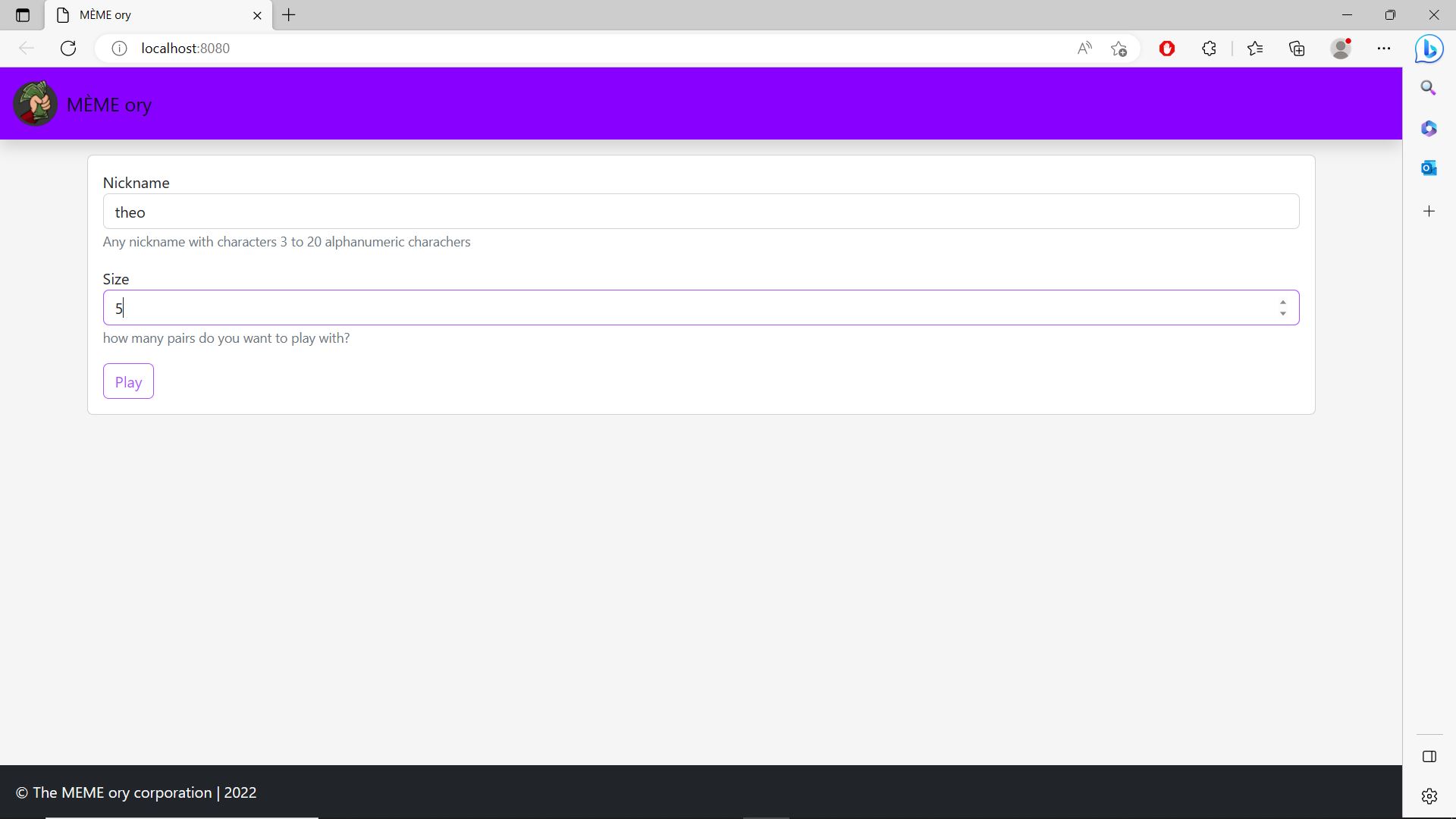Screen dimensions: 1456x819
Task: Add this page to favorites
Action: coord(1119,48)
